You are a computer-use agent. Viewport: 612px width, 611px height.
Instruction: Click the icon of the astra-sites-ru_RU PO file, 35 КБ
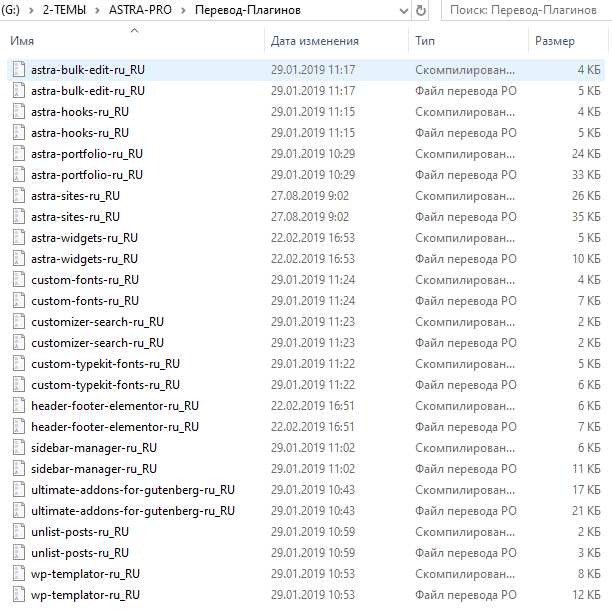[x=19, y=217]
